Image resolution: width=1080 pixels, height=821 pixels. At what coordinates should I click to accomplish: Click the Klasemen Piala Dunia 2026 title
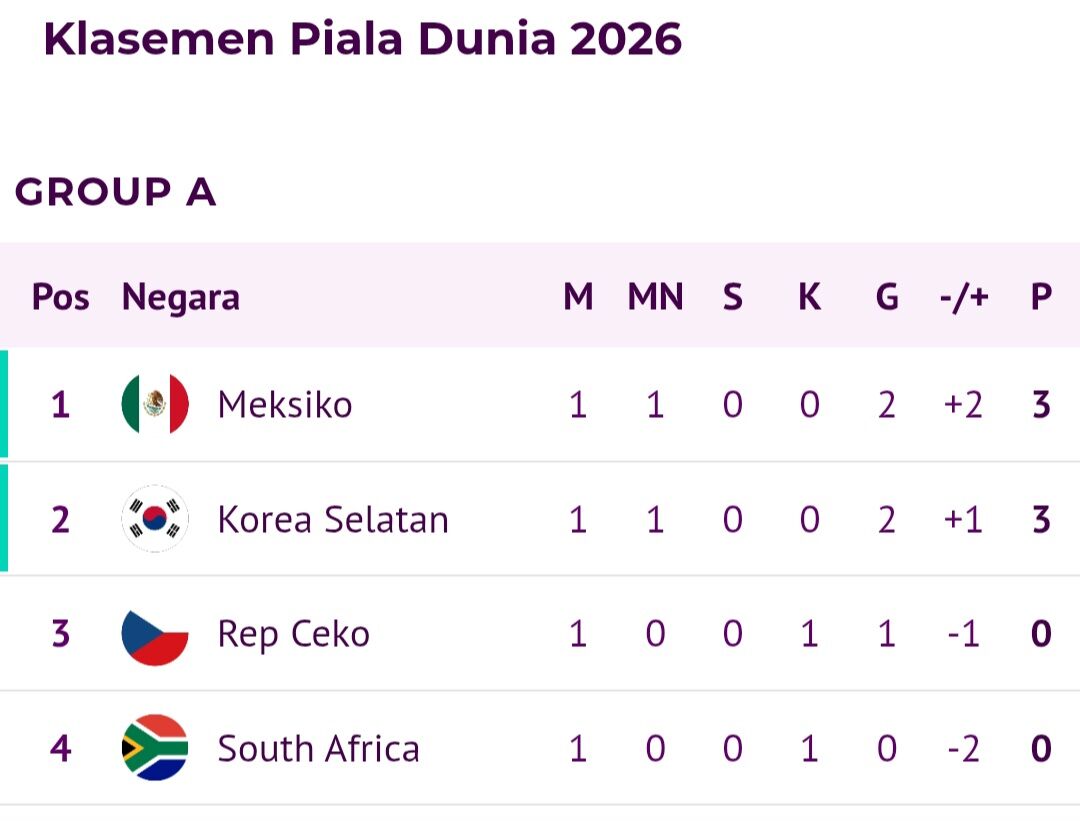362,39
